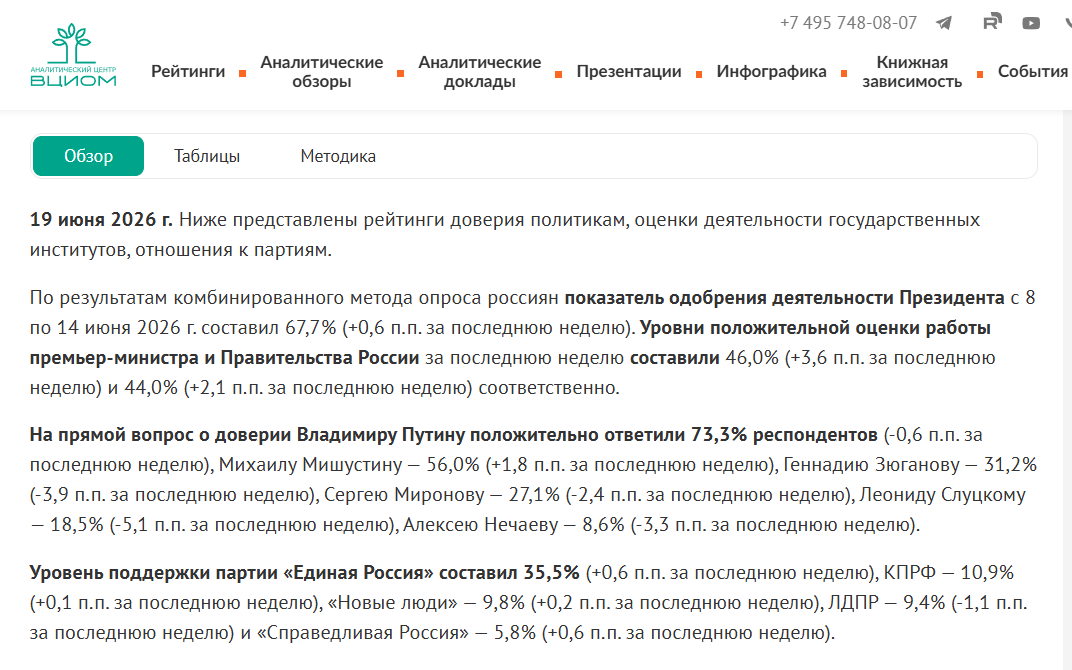Call phone number +7 495 748-08-07
Image resolution: width=1072 pixels, height=670 pixels.
click(x=848, y=23)
